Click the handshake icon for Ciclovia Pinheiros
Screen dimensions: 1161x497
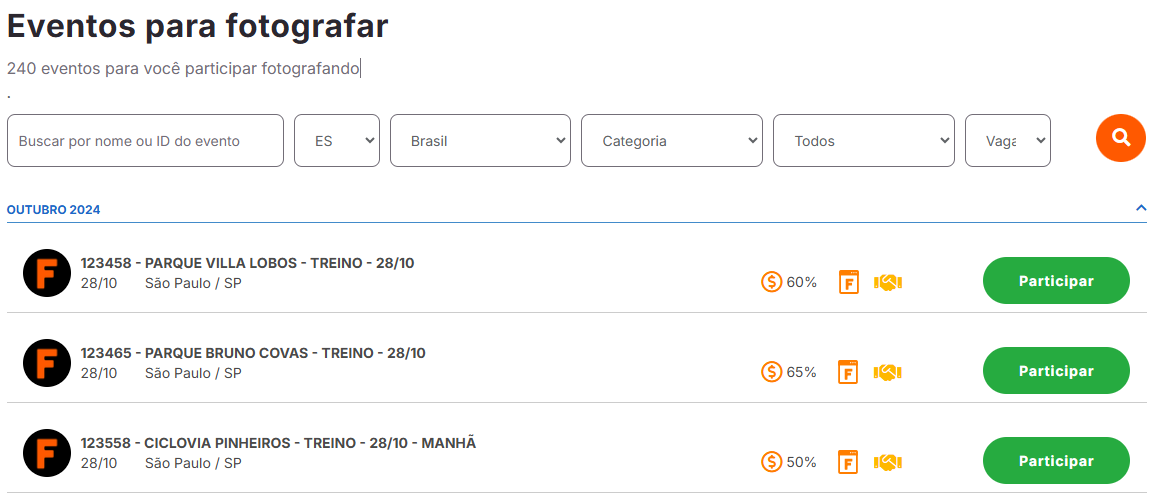point(888,463)
